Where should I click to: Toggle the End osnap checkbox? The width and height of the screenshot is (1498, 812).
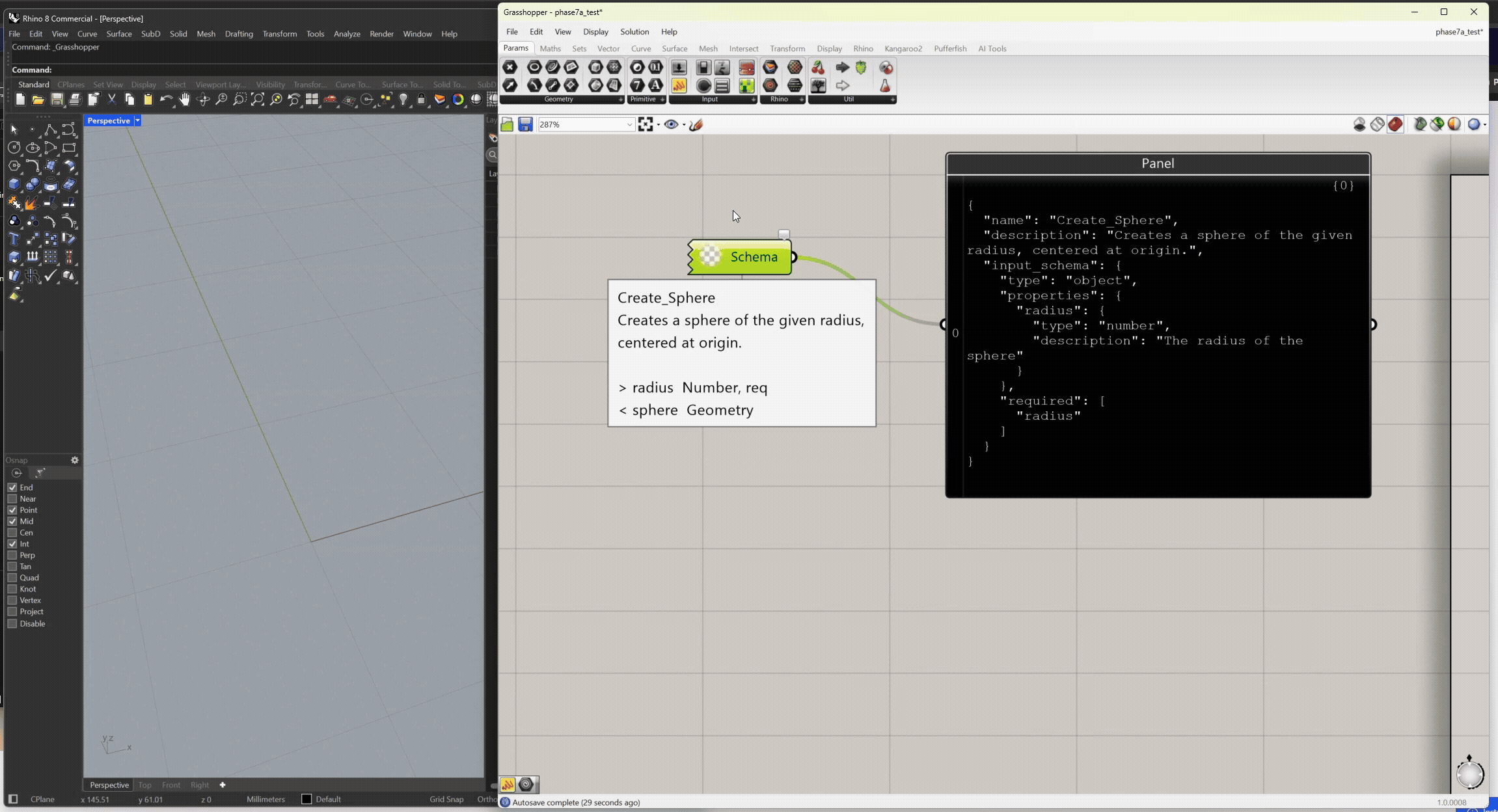[x=12, y=487]
